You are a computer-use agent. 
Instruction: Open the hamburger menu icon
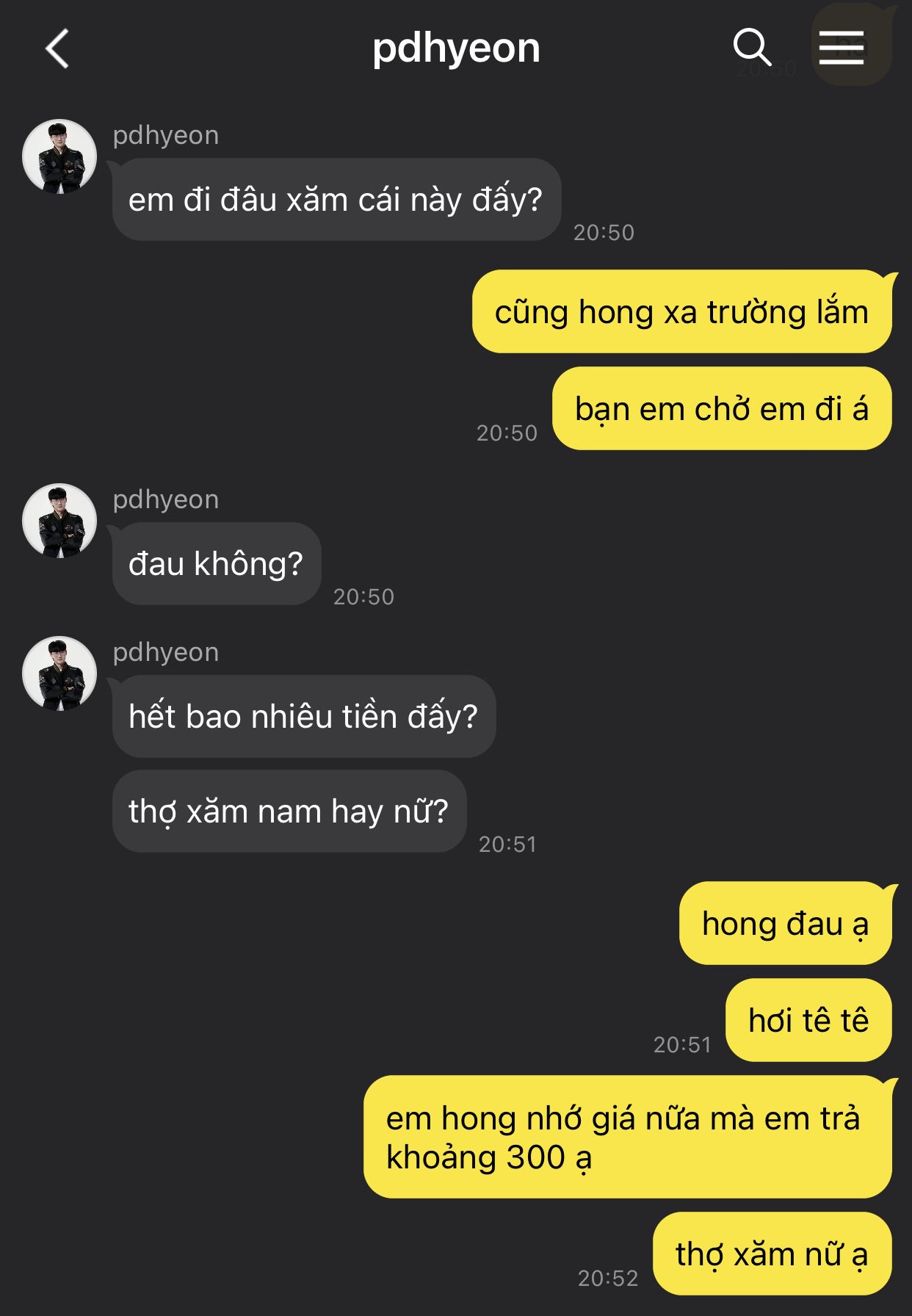tap(842, 48)
